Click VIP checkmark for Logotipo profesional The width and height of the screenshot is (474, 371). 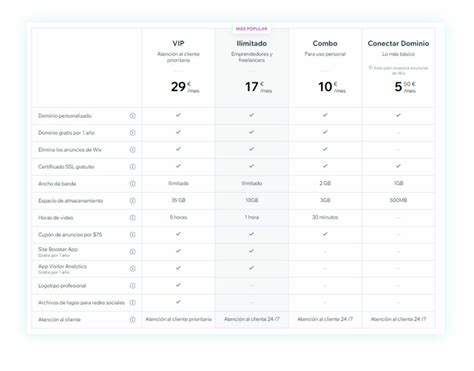[x=178, y=285]
